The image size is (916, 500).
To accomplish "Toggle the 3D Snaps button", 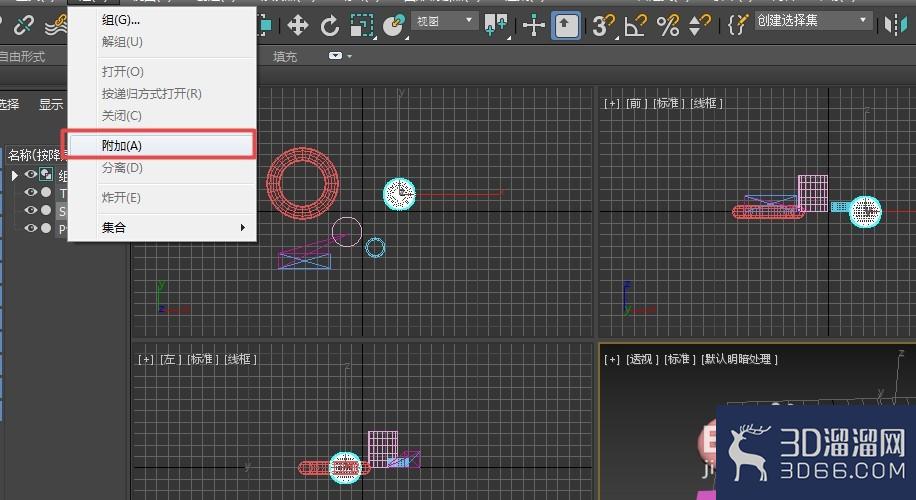I will 603,26.
